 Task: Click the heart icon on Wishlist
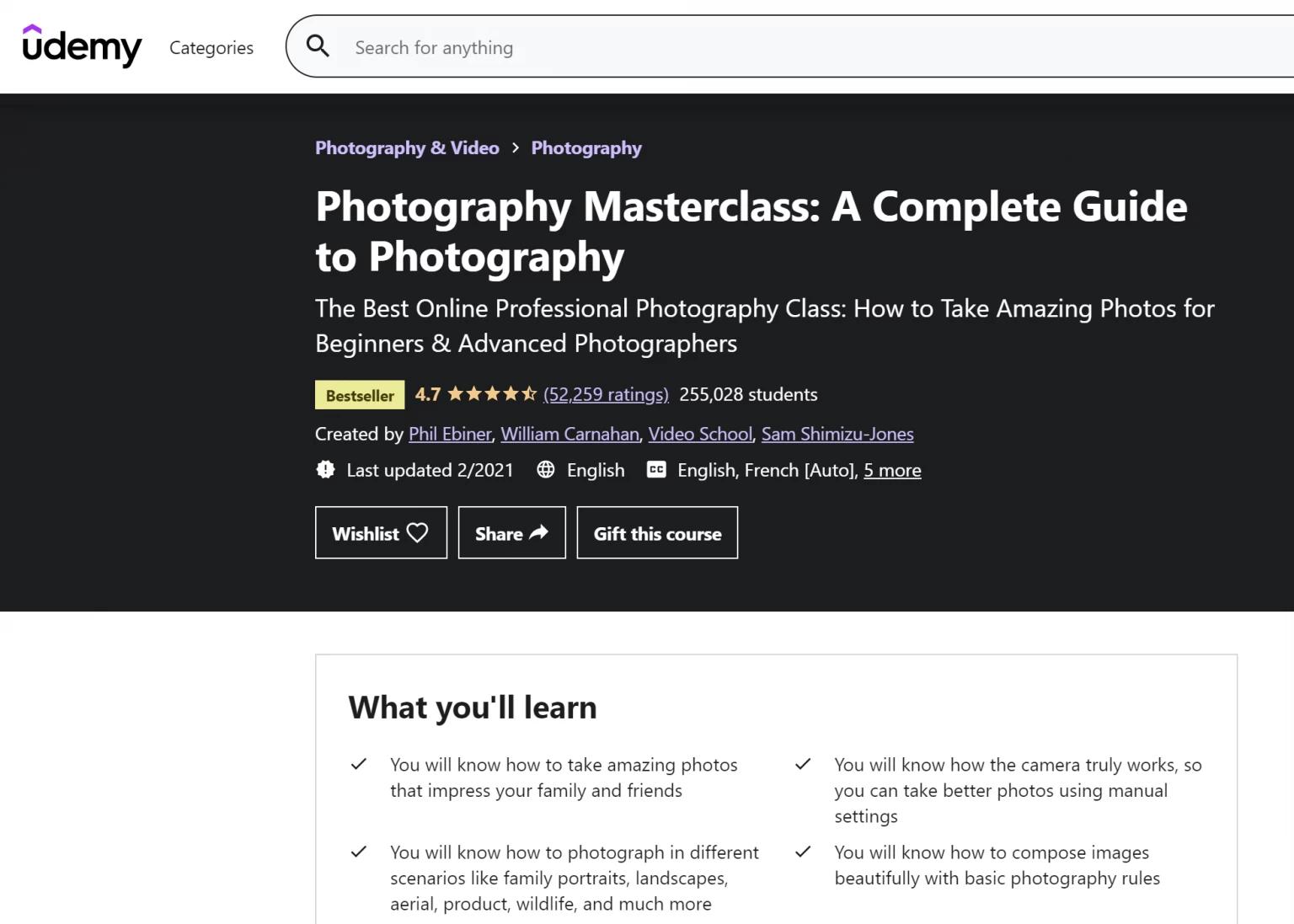pyautogui.click(x=417, y=532)
